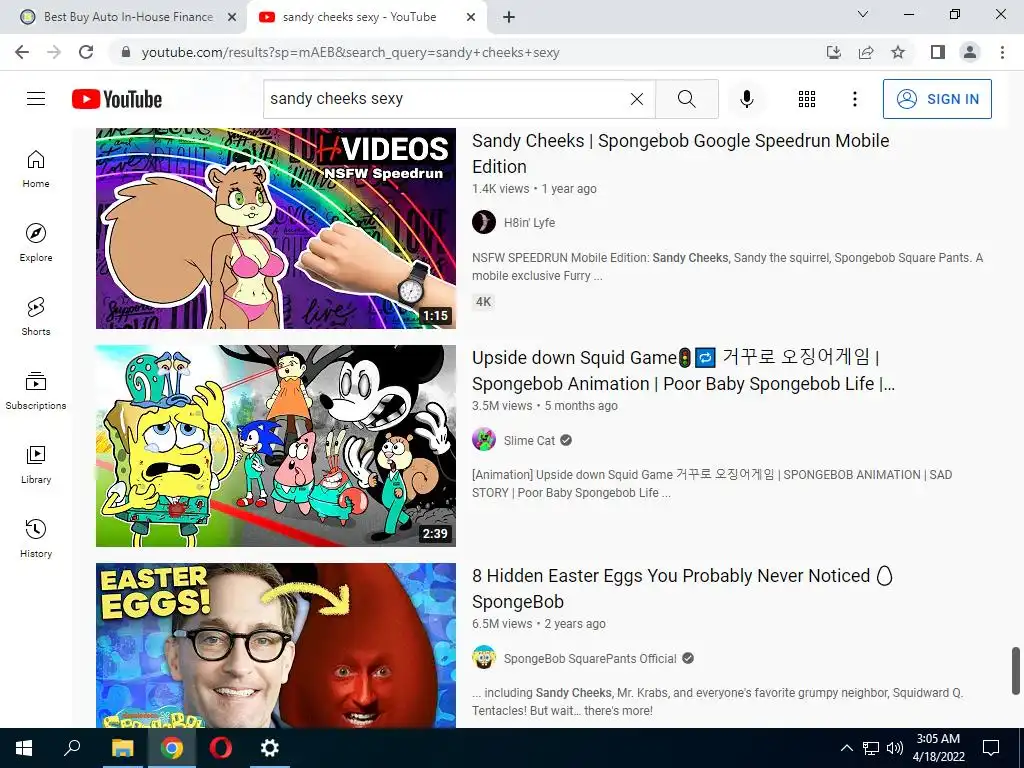Open the Upside down Squid Game video title
Image resolution: width=1024 pixels, height=768 pixels.
coord(683,370)
